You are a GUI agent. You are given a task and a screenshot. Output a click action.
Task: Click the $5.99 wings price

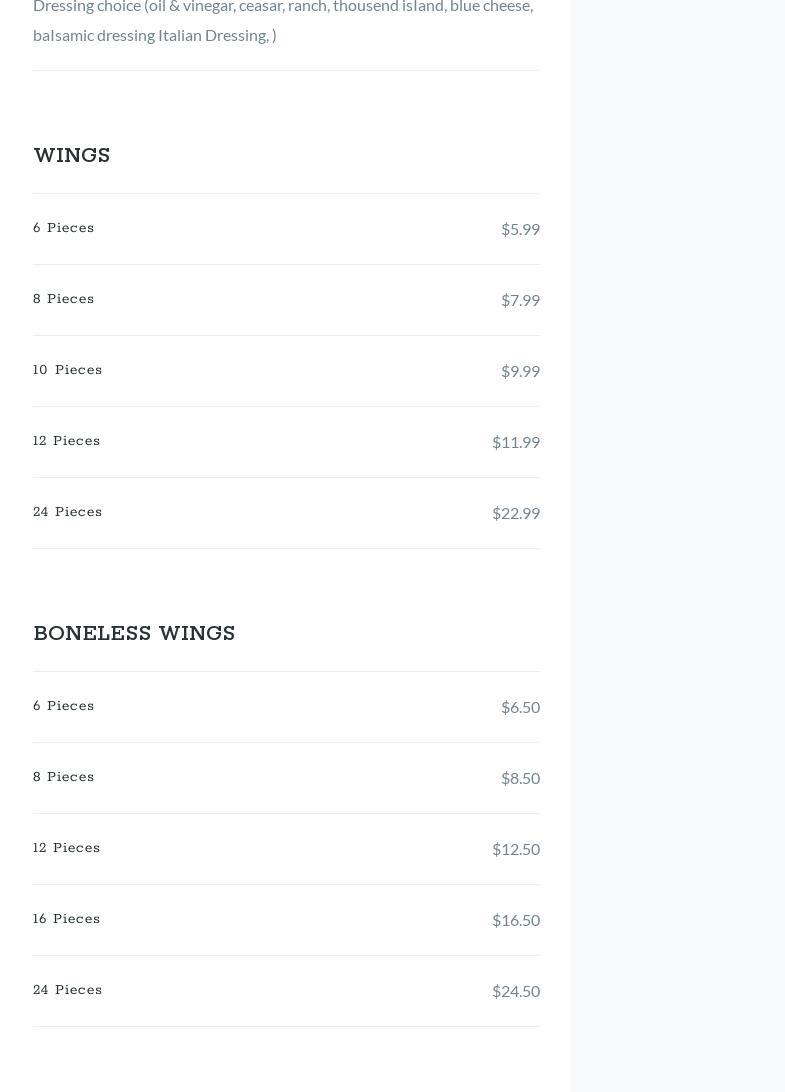[x=520, y=229]
